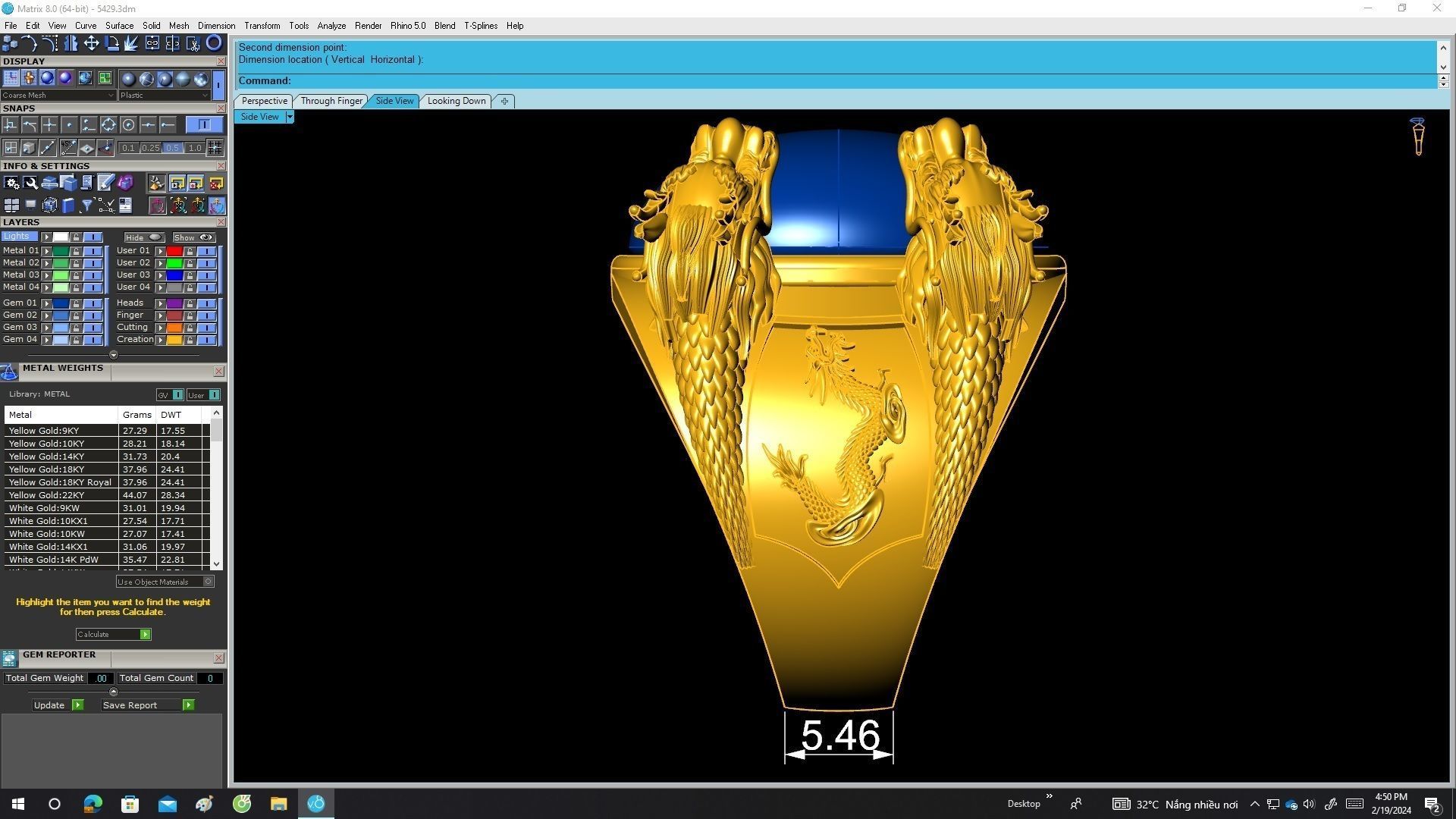Select the explode icon in top toolbar
Screen dimensions: 1456x819
pyautogui.click(x=130, y=43)
